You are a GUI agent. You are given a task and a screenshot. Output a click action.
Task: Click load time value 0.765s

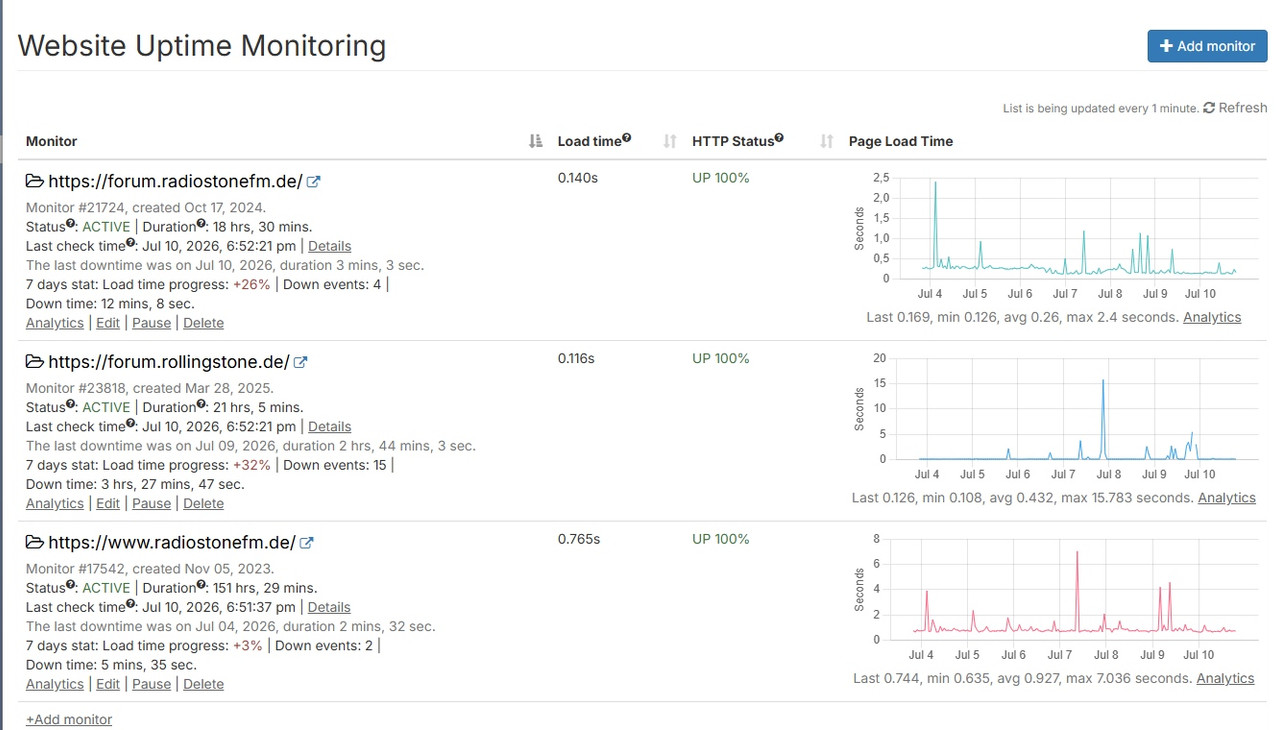[x=579, y=539]
